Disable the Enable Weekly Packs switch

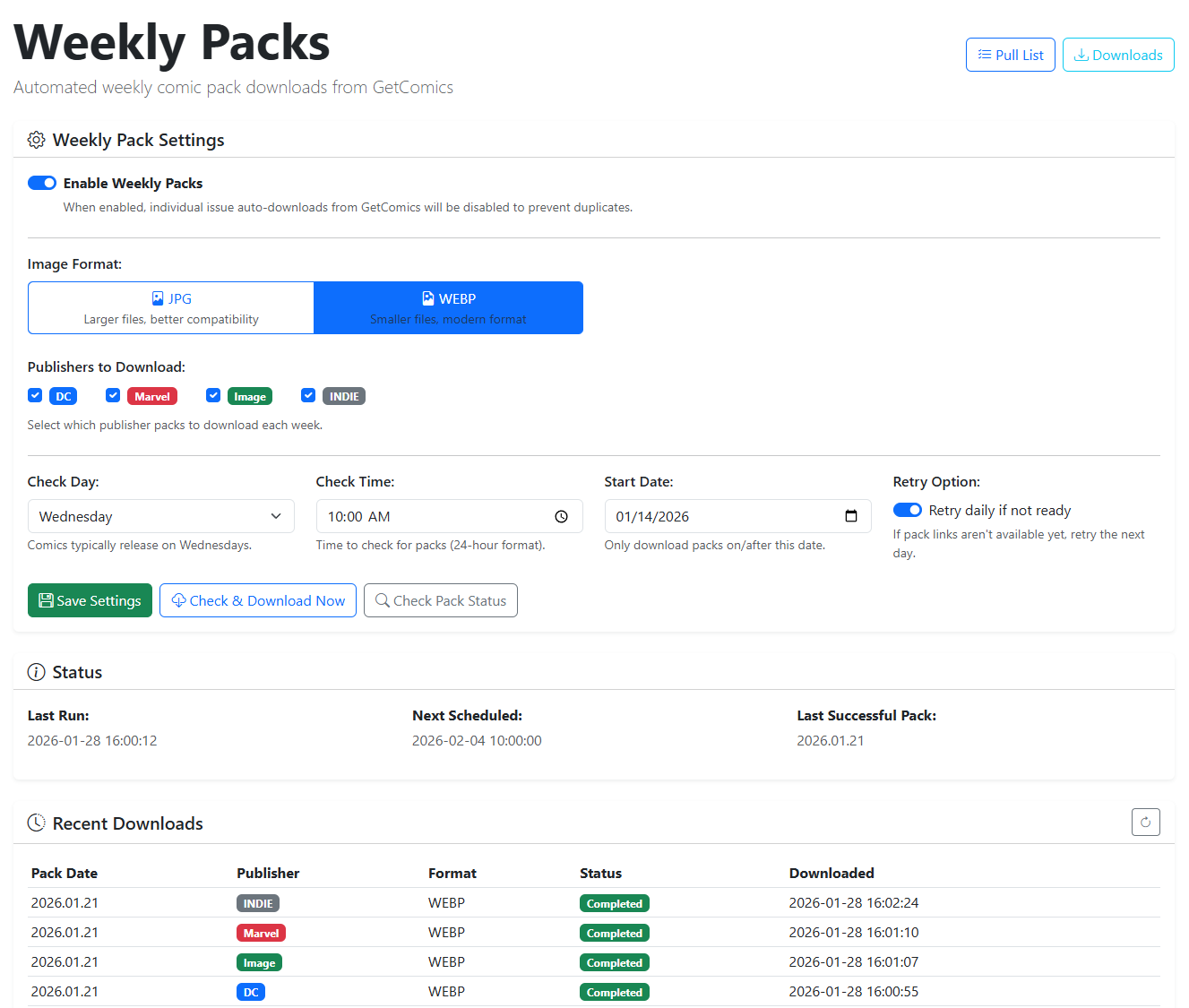click(42, 182)
